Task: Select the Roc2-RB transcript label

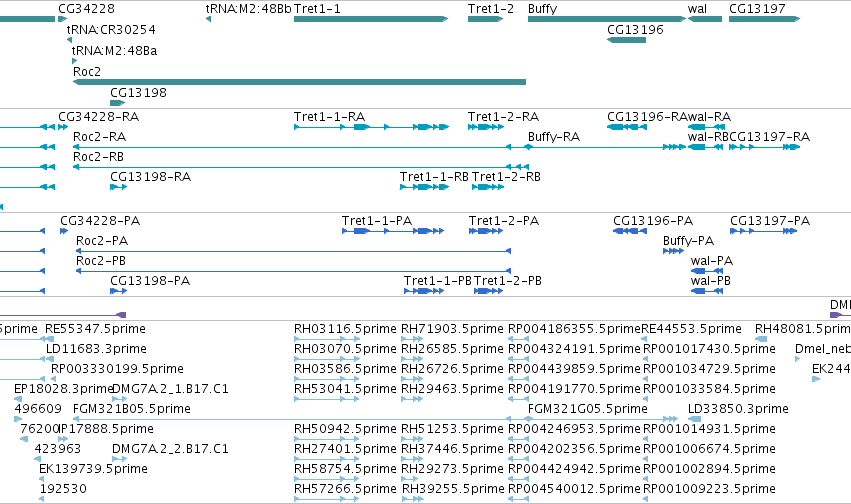Action: pos(98,157)
